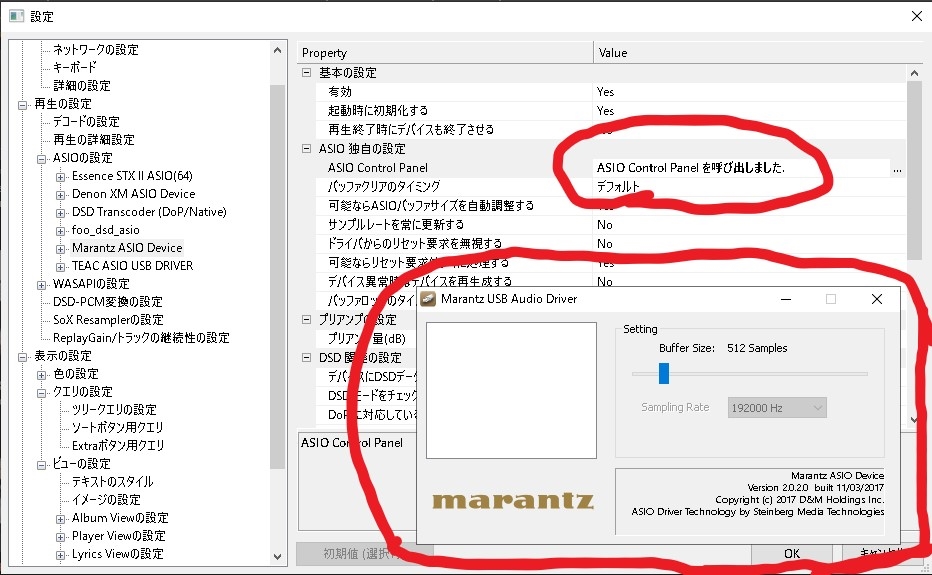Expand the Player Viewの設定 node
The image size is (932, 575).
point(60,538)
